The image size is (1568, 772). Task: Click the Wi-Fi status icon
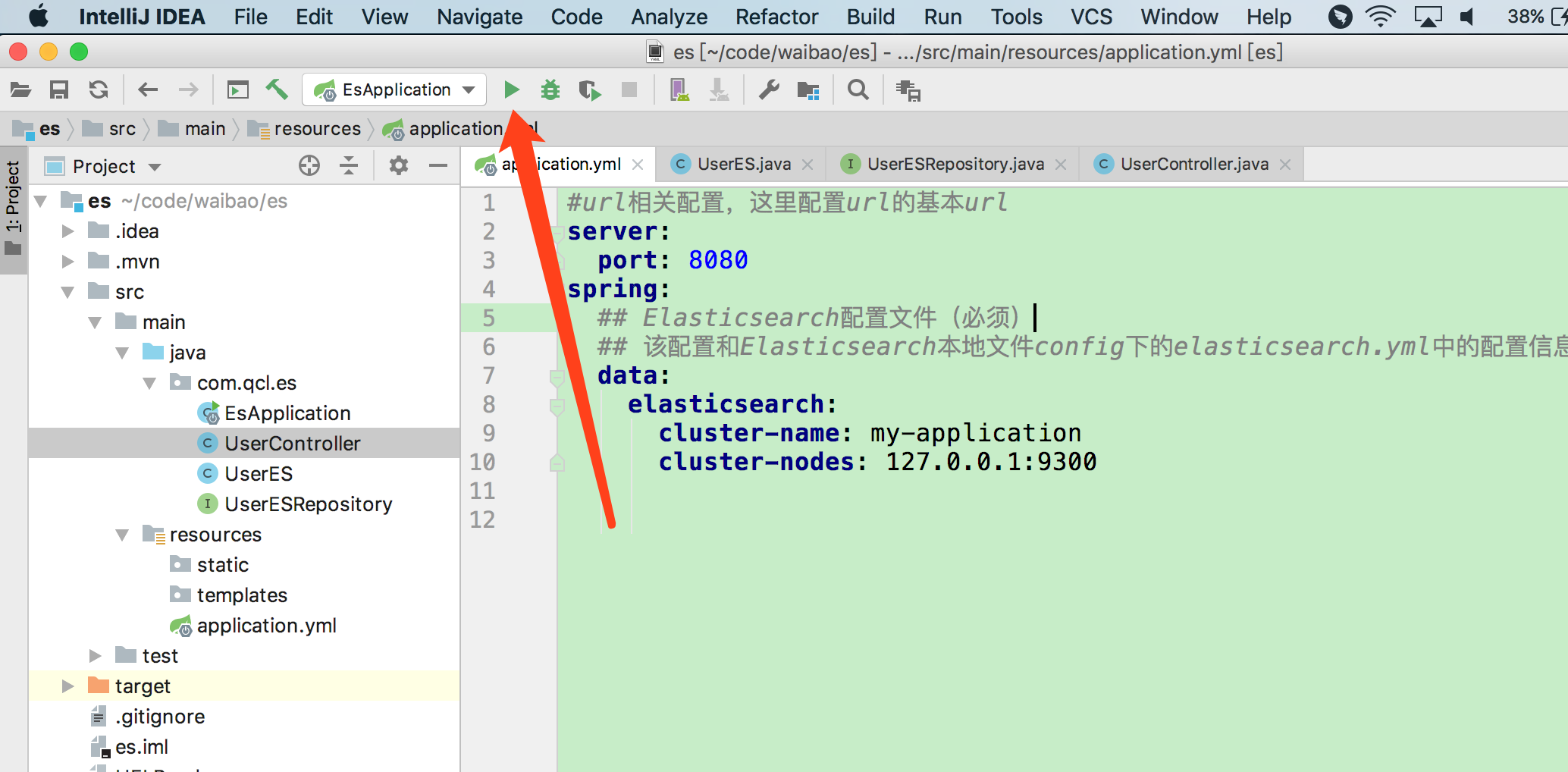point(1380,17)
